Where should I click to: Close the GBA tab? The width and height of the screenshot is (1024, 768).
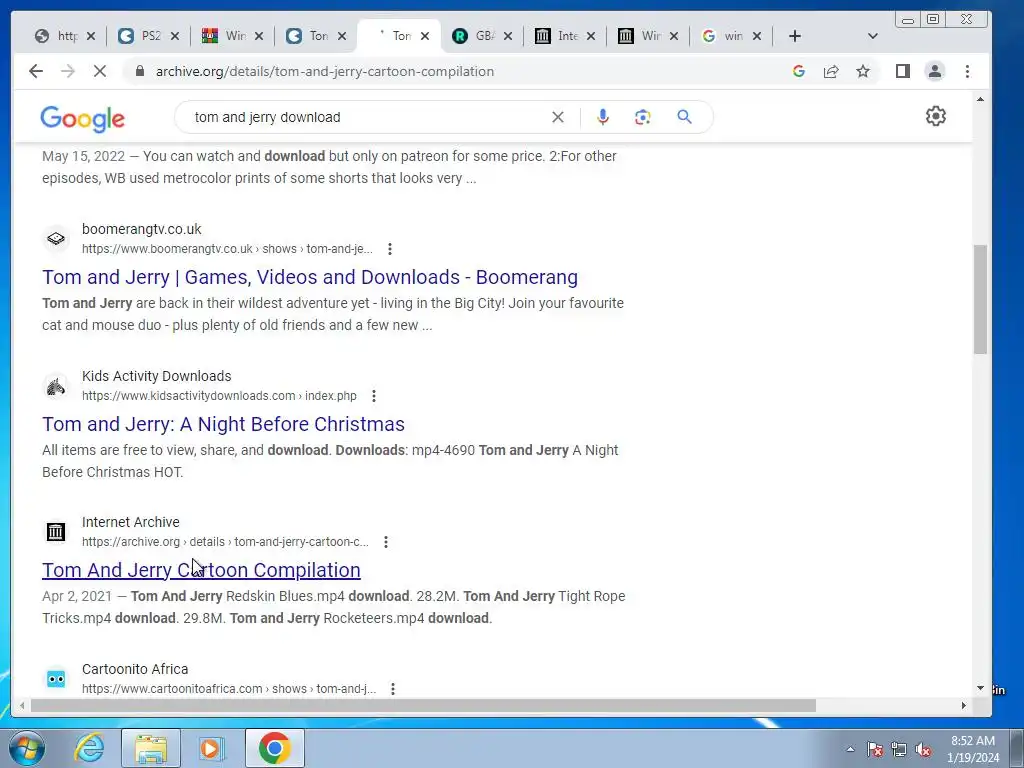click(x=507, y=36)
